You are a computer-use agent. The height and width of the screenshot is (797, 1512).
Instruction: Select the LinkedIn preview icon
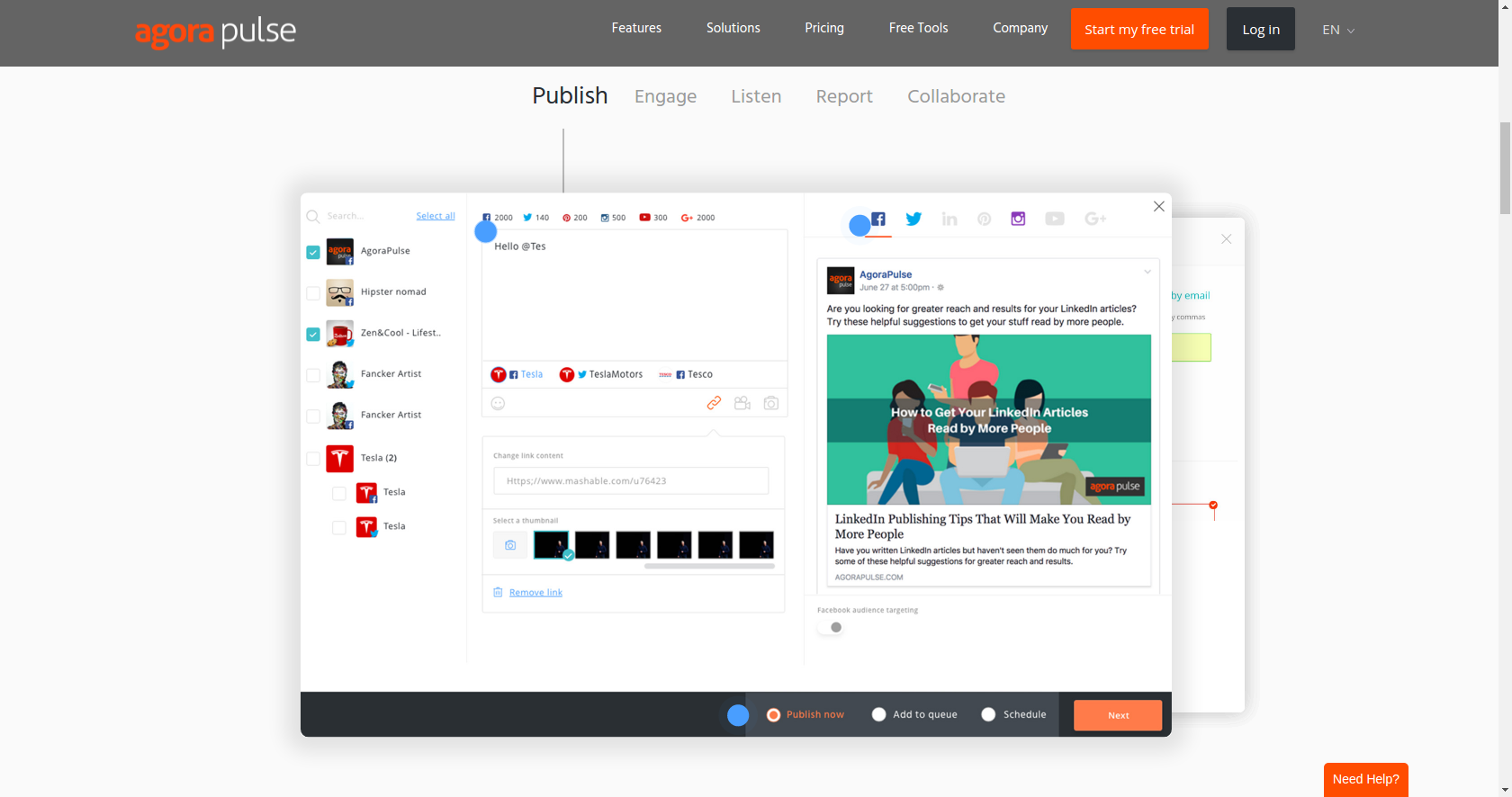949,219
